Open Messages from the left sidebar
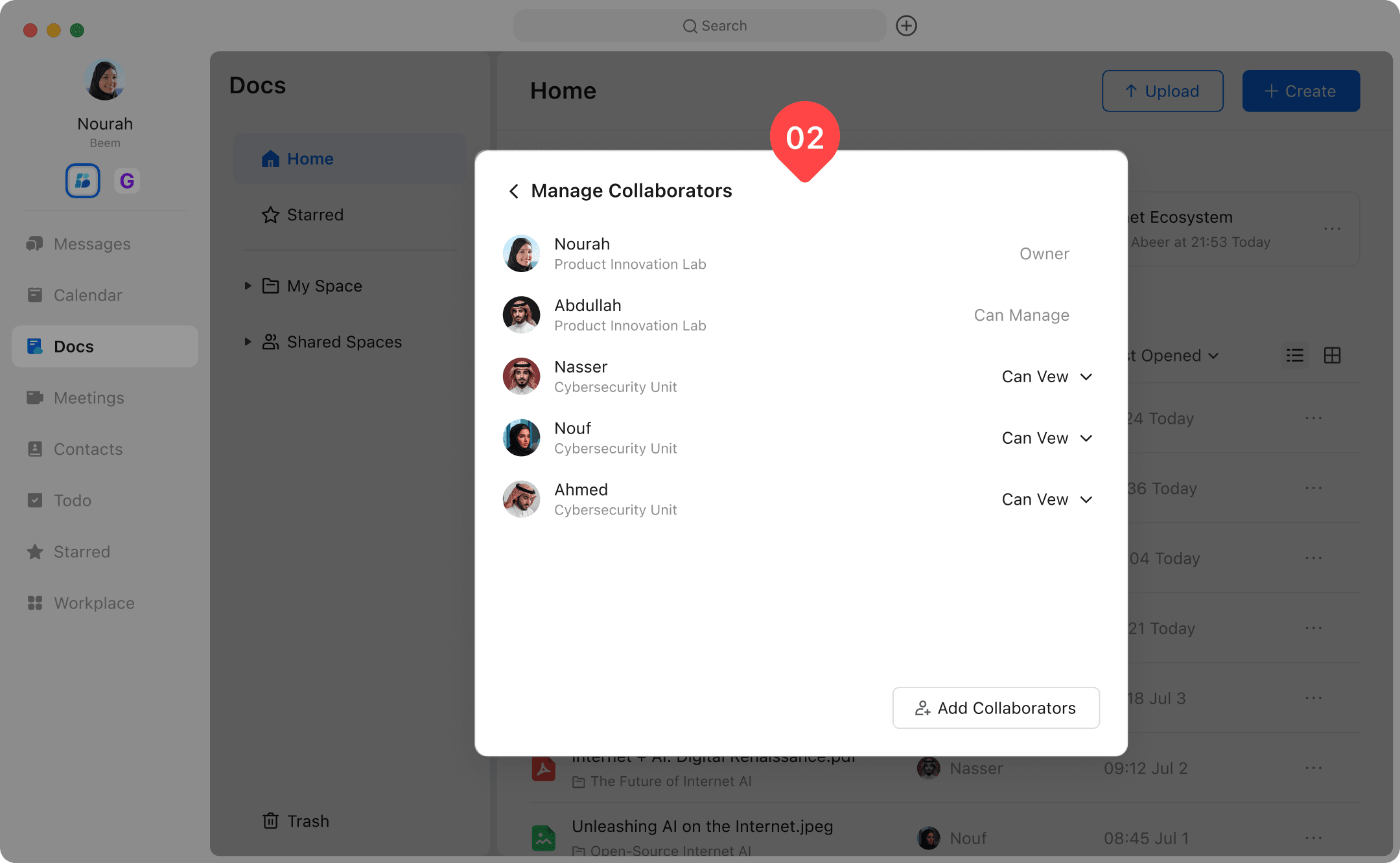The image size is (1400, 863). coord(91,244)
